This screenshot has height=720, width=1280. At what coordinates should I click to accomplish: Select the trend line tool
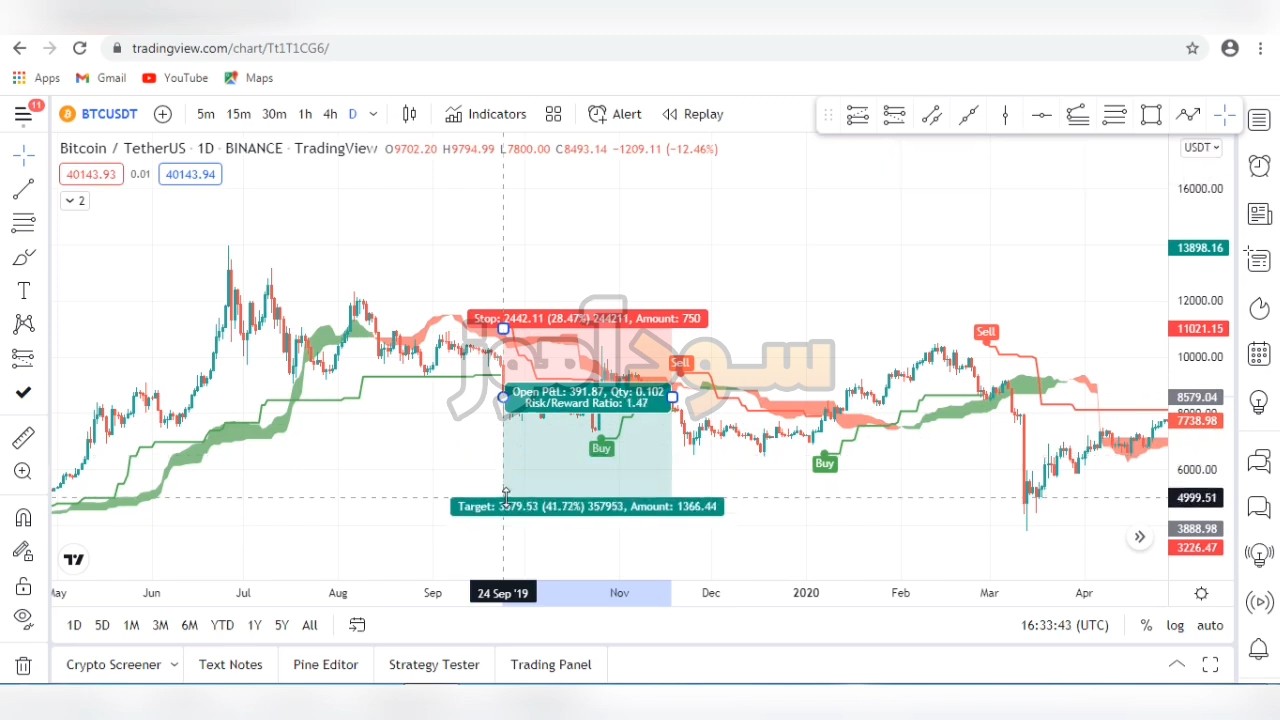pos(24,188)
